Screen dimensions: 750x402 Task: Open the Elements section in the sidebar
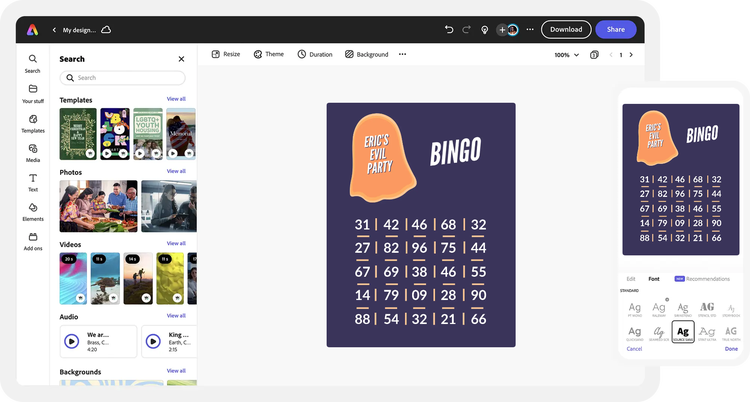(33, 212)
